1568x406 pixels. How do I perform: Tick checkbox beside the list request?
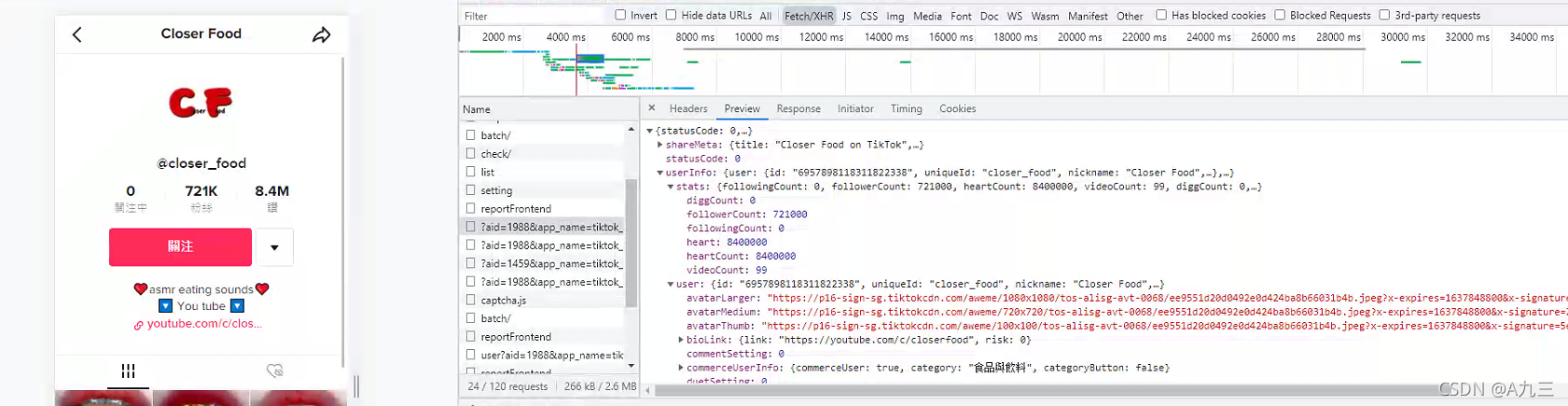click(x=471, y=172)
